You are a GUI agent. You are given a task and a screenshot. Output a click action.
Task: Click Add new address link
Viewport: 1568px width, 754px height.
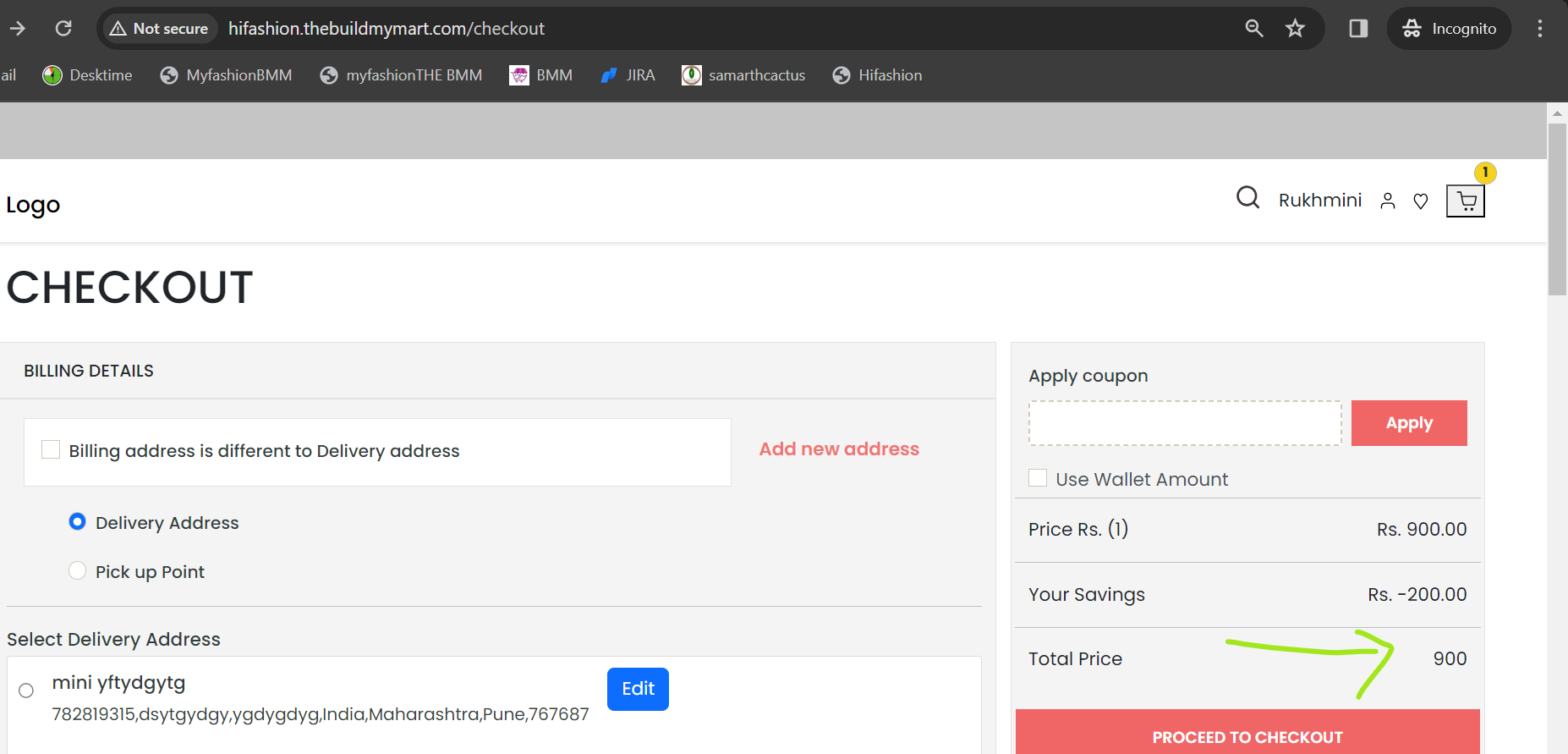tap(839, 449)
